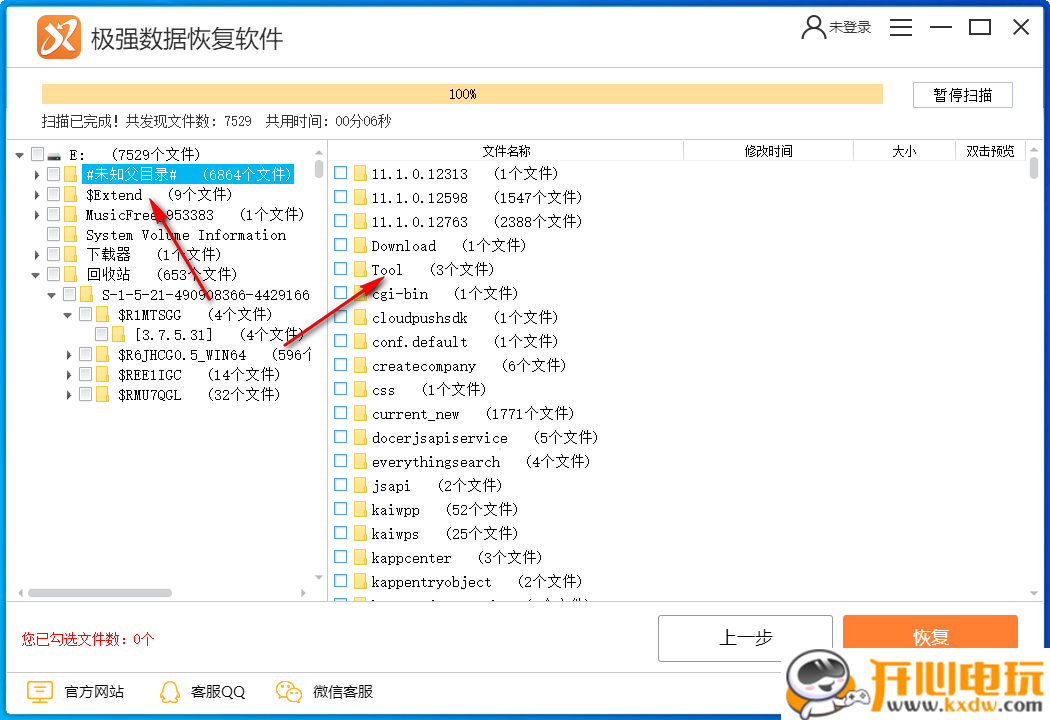Click the orange 恢复 button
Screen dimensions: 1050x720
point(930,632)
